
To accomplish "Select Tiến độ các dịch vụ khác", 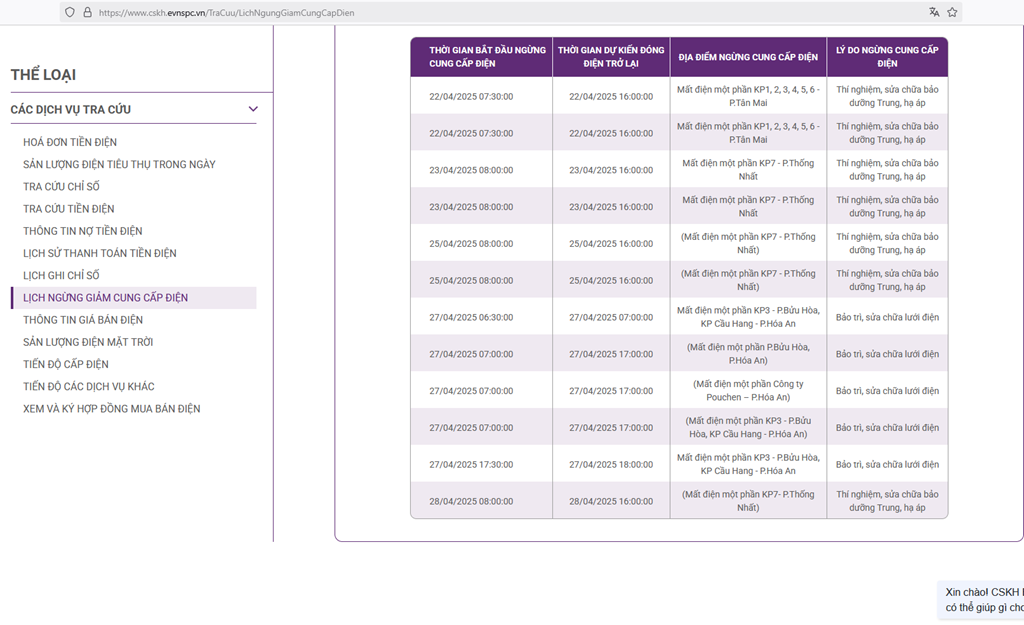I will [88, 386].
